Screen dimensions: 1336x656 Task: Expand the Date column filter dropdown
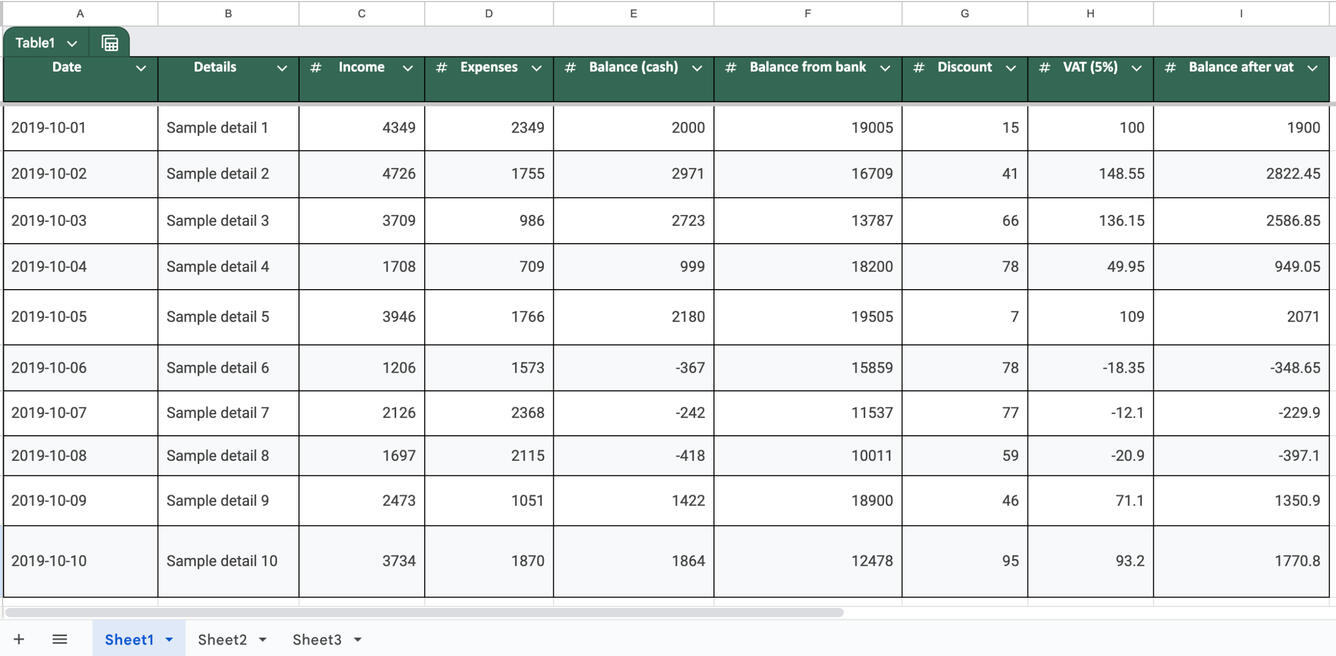click(141, 68)
